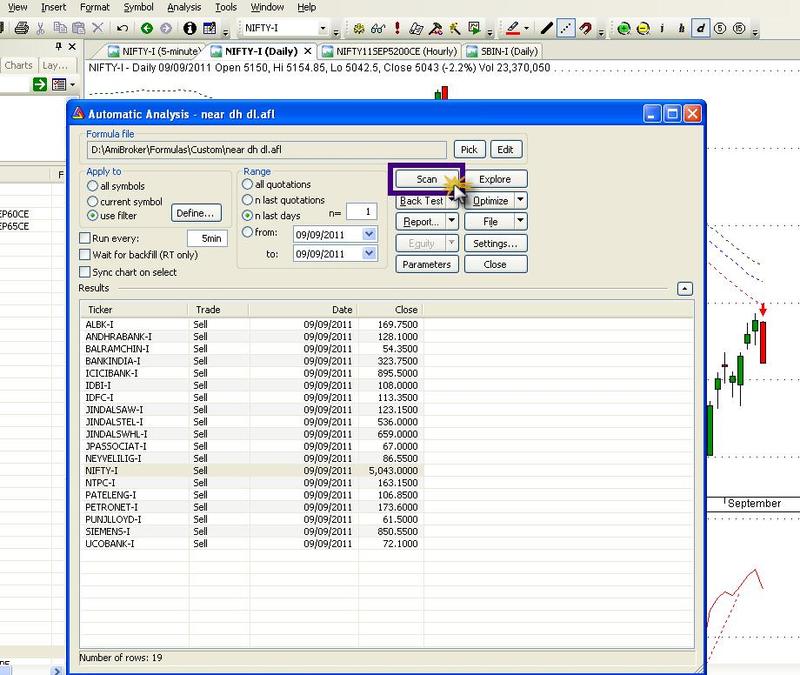Select 'n last days' range option
This screenshot has height=675, width=800.
[247, 215]
